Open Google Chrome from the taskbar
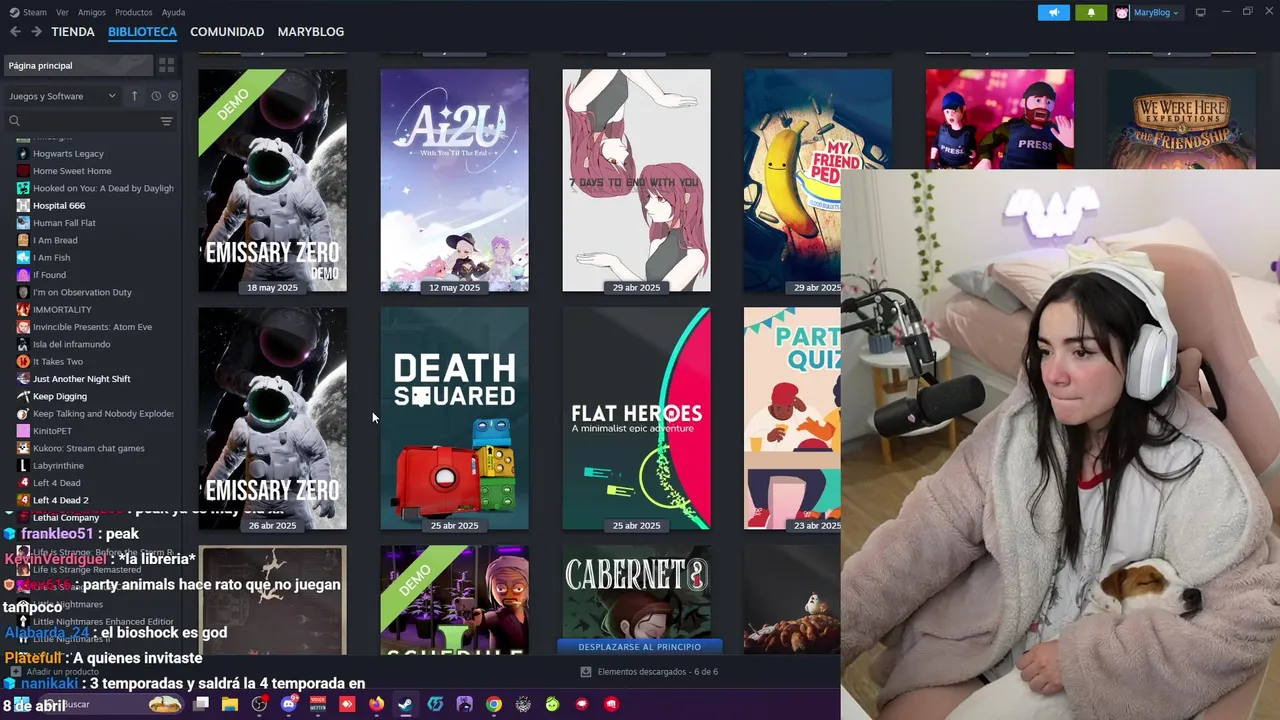The image size is (1280, 720). [x=494, y=704]
